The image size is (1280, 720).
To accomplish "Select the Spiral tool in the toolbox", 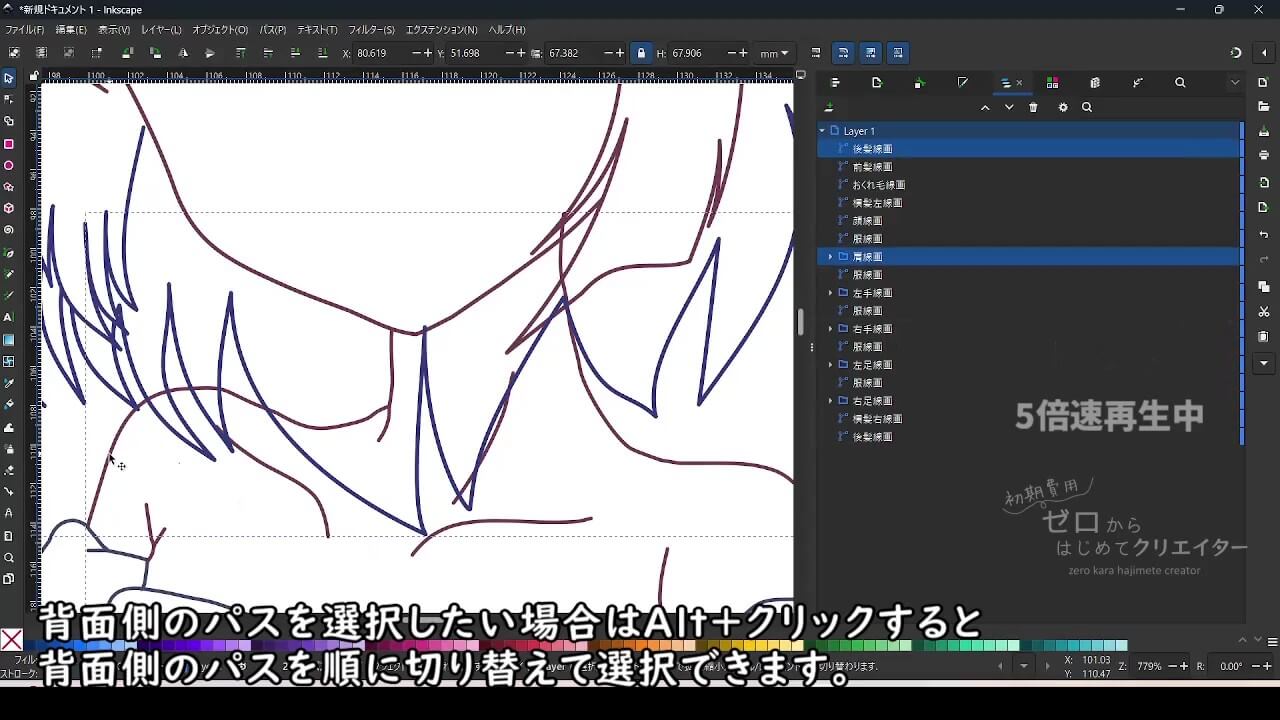I will click(9, 230).
